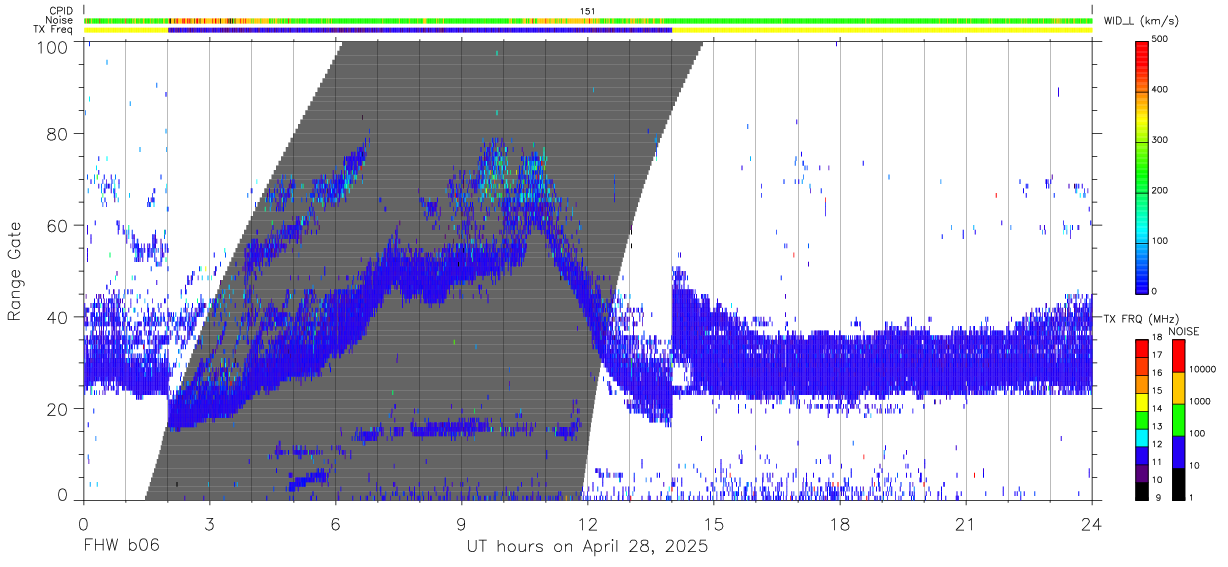Click the green 100 swatch in NOISE legend

pyautogui.click(x=1178, y=420)
